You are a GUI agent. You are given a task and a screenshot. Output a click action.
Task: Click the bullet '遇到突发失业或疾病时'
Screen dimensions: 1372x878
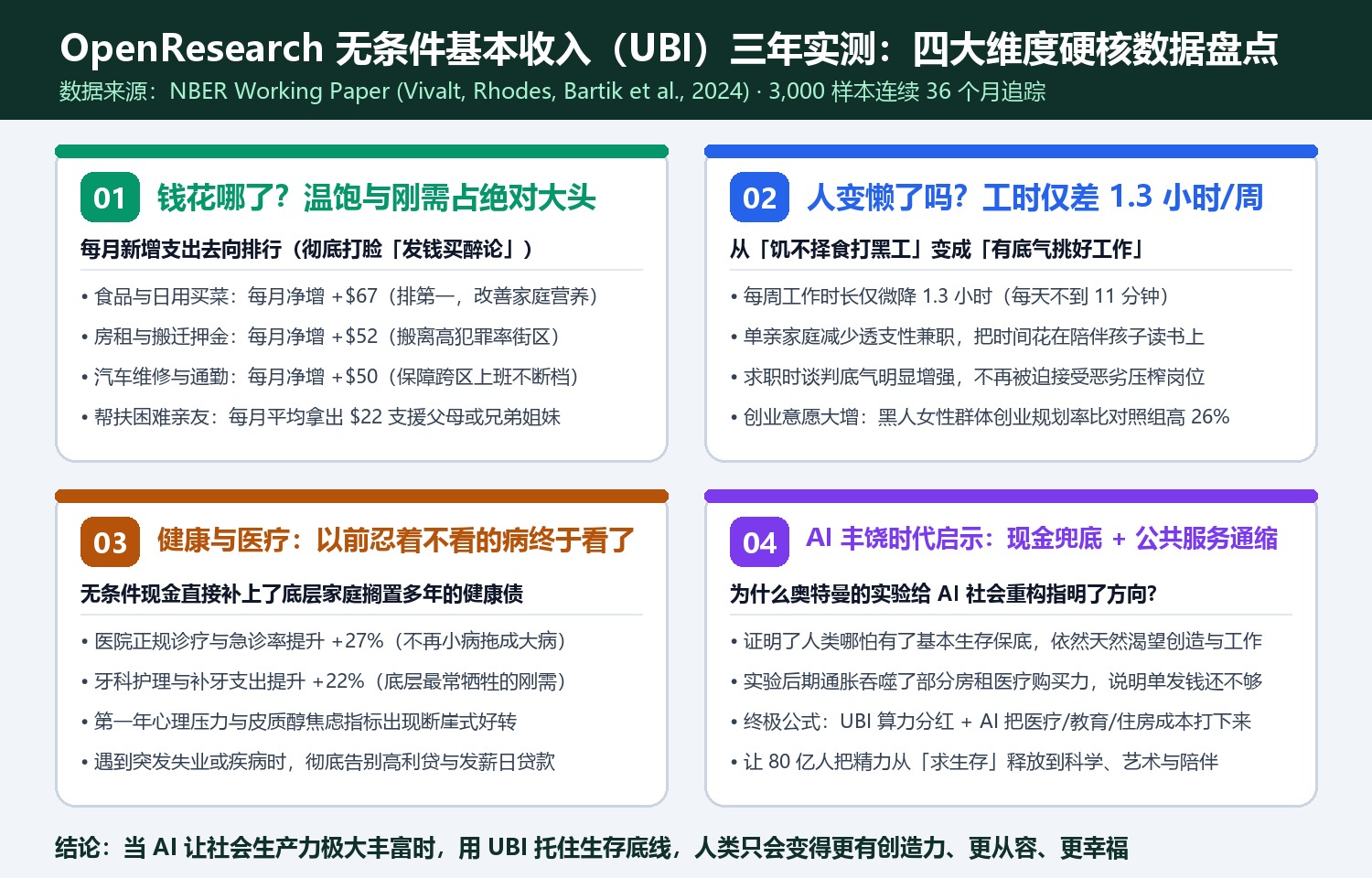tap(318, 762)
